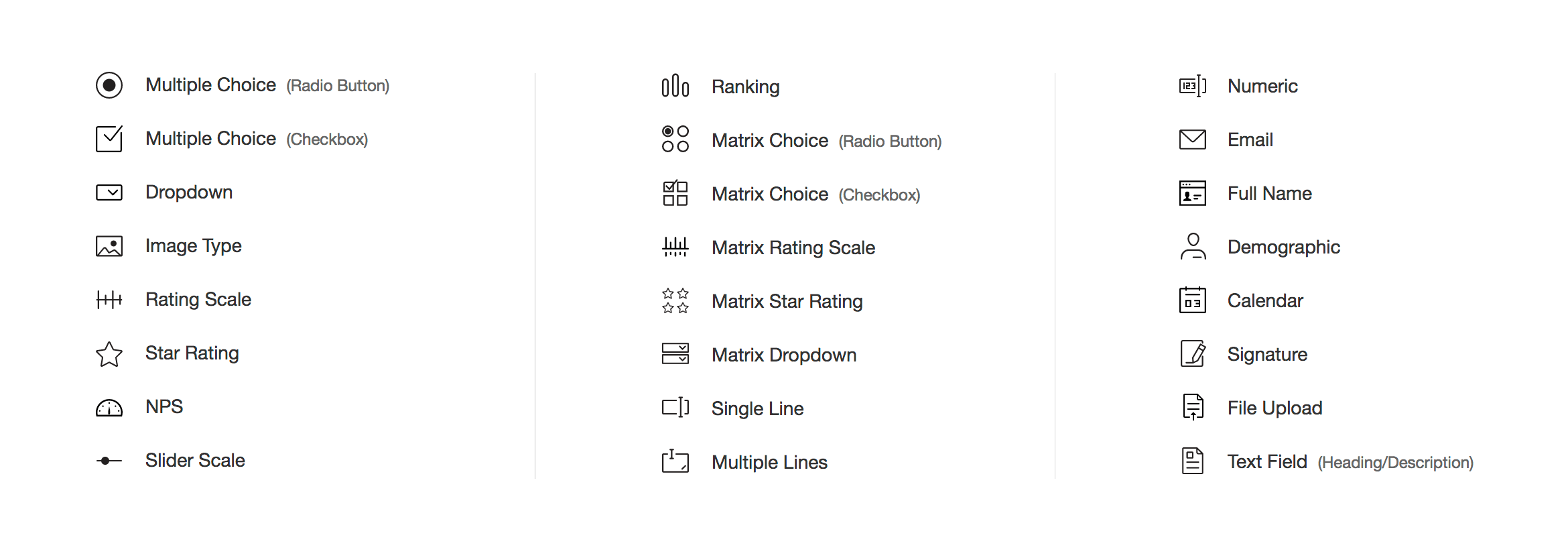This screenshot has width=1568, height=560.
Task: Click the Multiple Choice radio button icon
Action: point(109,85)
